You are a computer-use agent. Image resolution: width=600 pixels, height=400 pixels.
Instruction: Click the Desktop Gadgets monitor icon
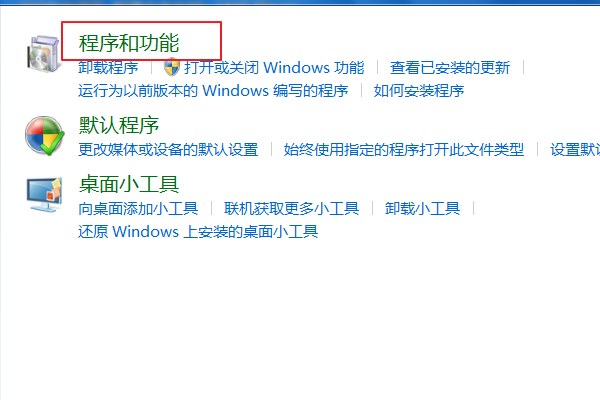(44, 194)
